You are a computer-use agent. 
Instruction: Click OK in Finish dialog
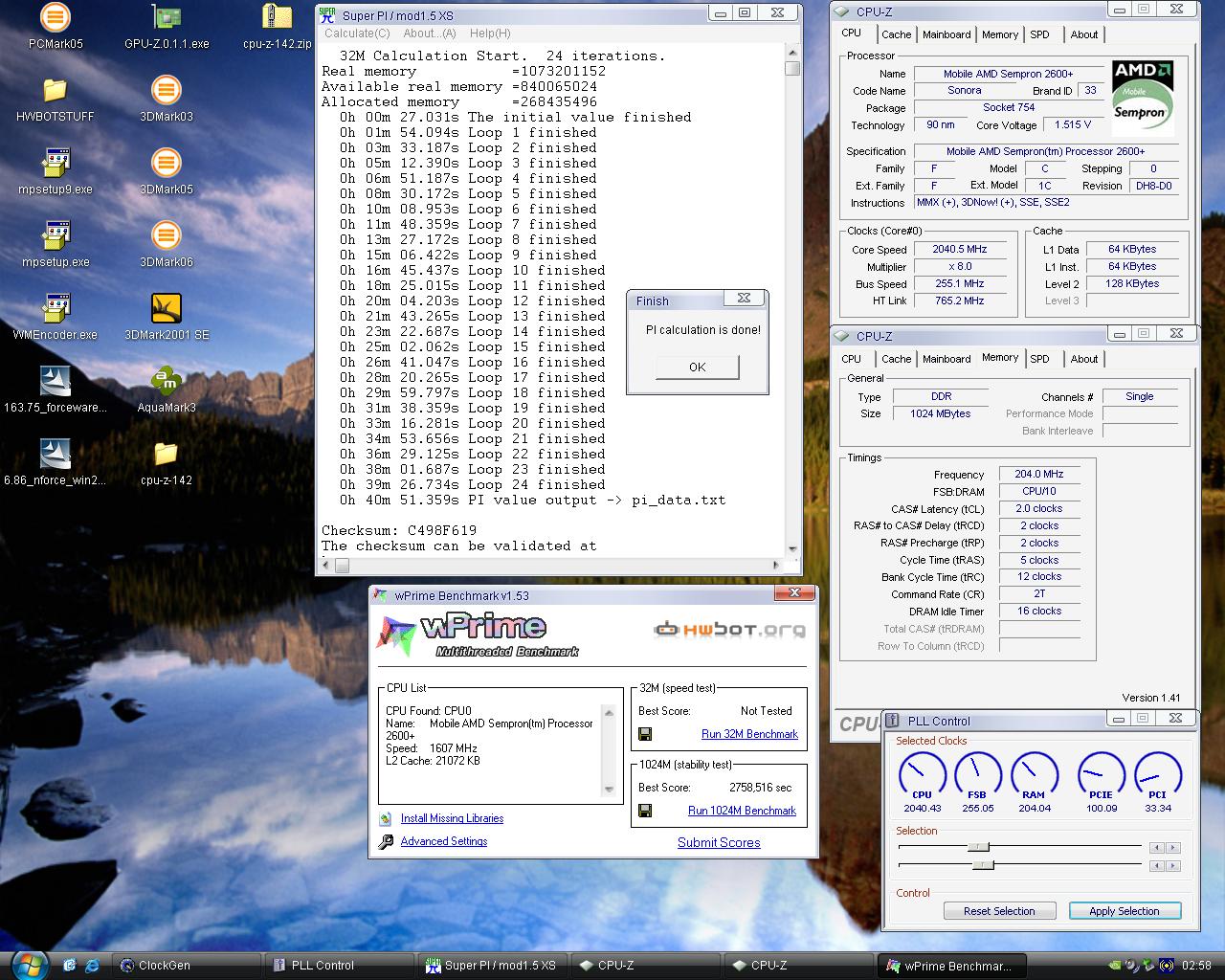(x=698, y=367)
